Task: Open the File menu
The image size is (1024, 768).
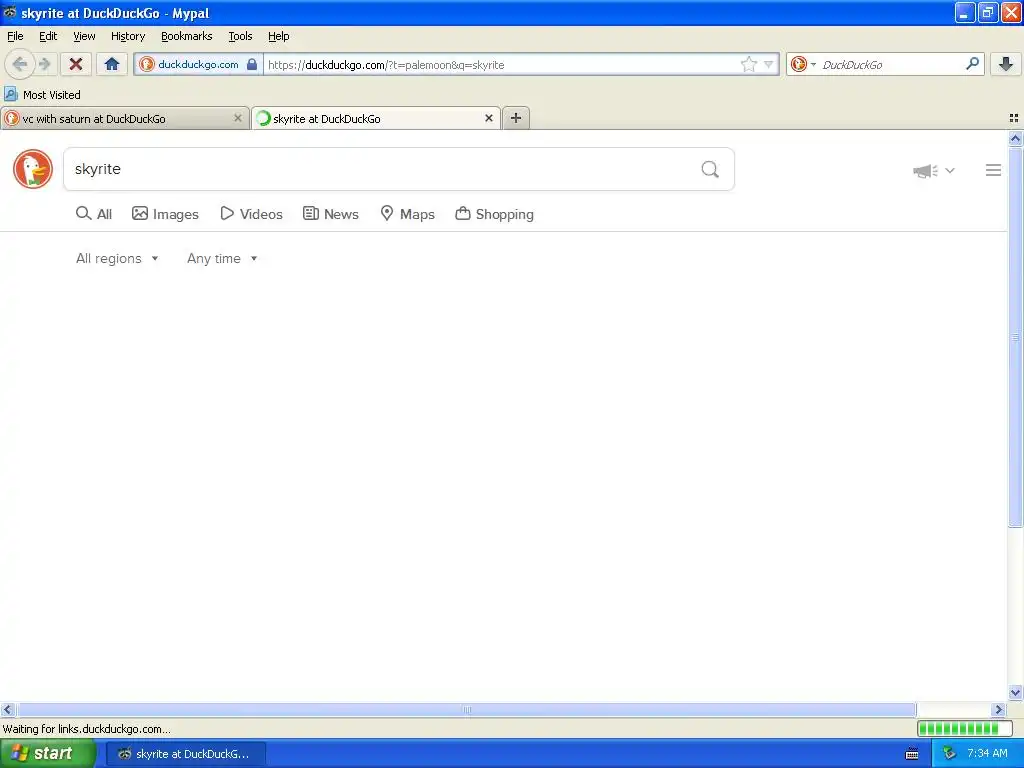Action: 15,36
